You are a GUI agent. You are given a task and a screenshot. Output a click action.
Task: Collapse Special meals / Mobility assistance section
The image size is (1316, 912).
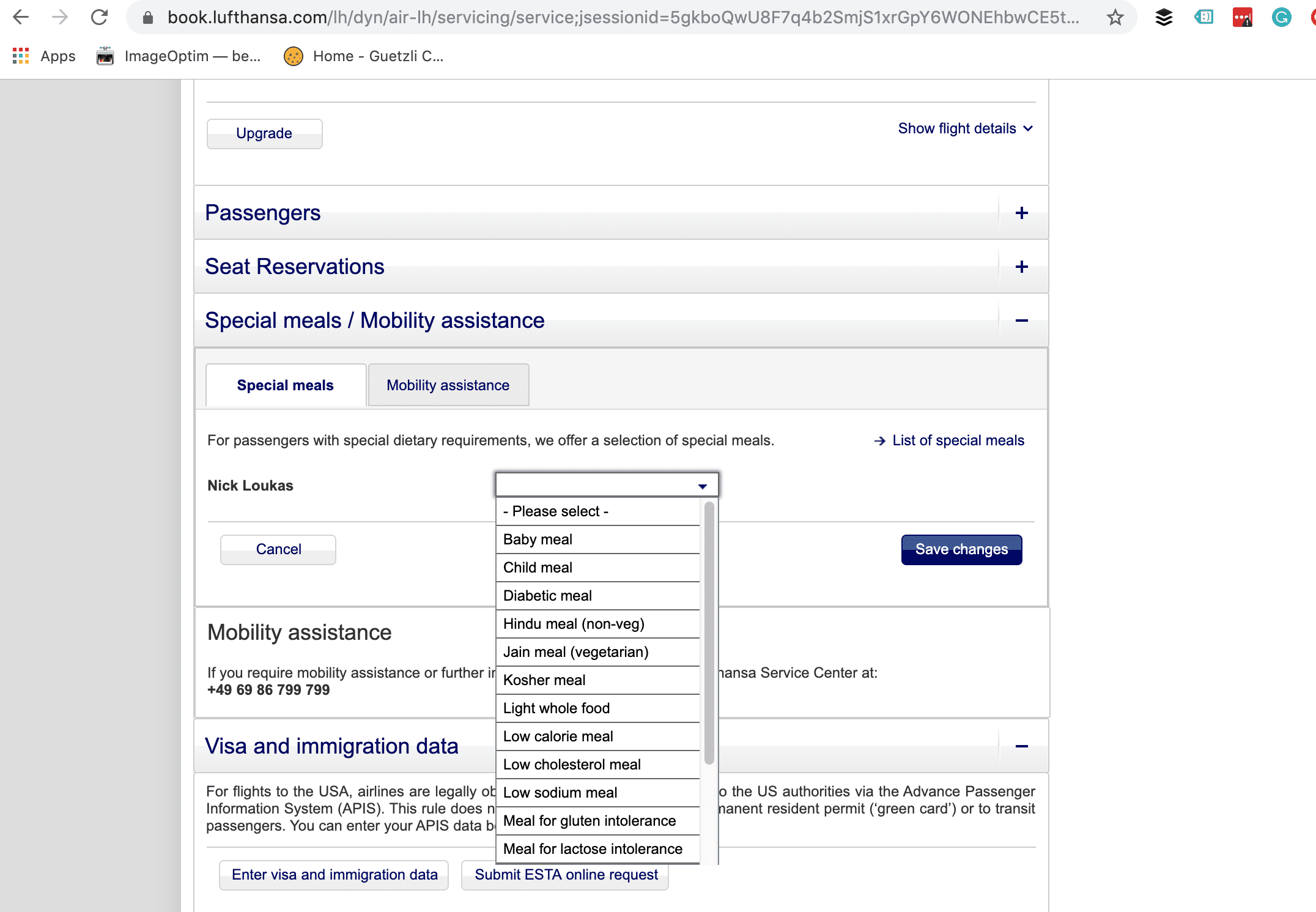click(x=1021, y=321)
